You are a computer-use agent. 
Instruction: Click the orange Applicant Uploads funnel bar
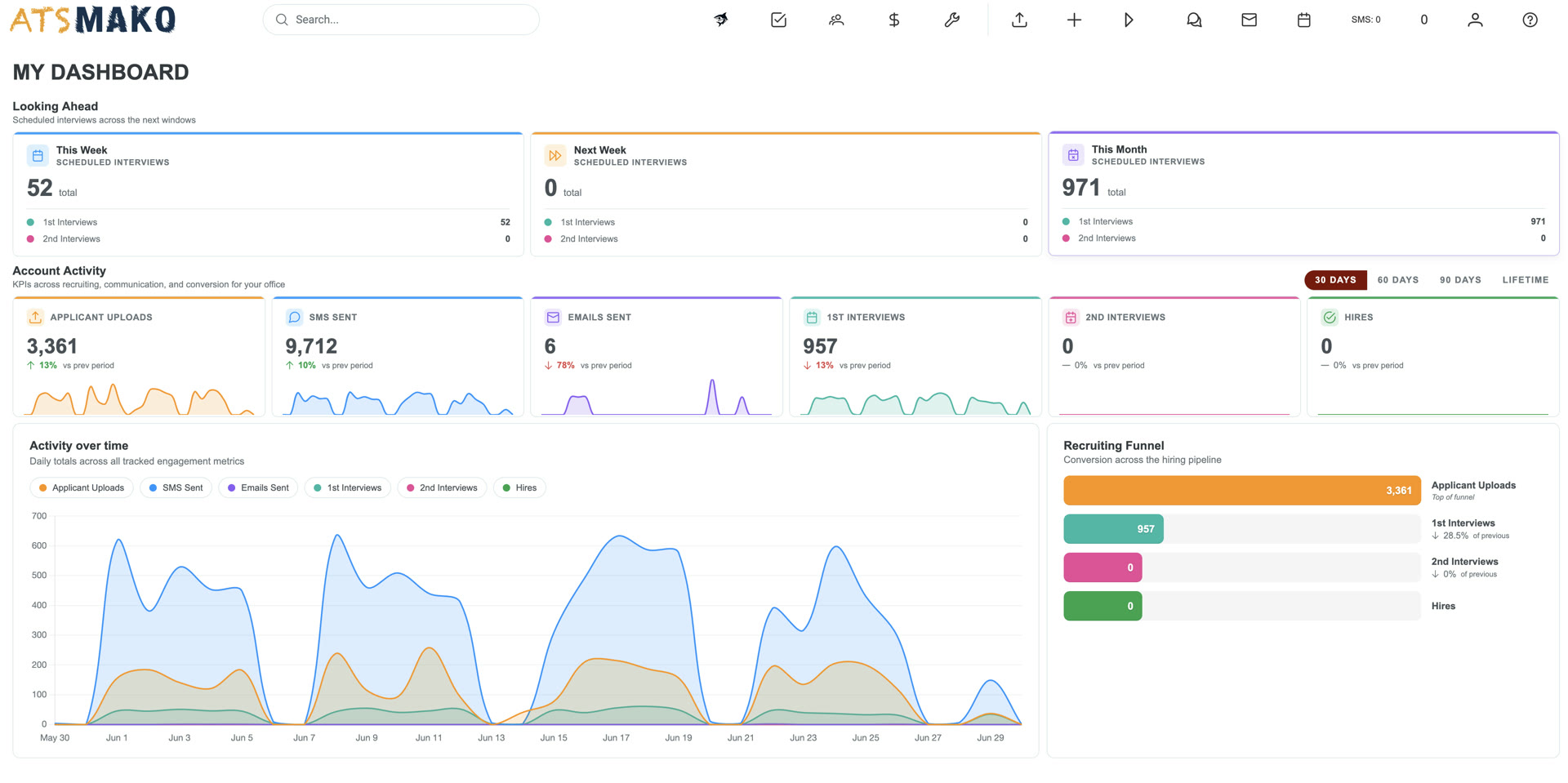(1241, 491)
